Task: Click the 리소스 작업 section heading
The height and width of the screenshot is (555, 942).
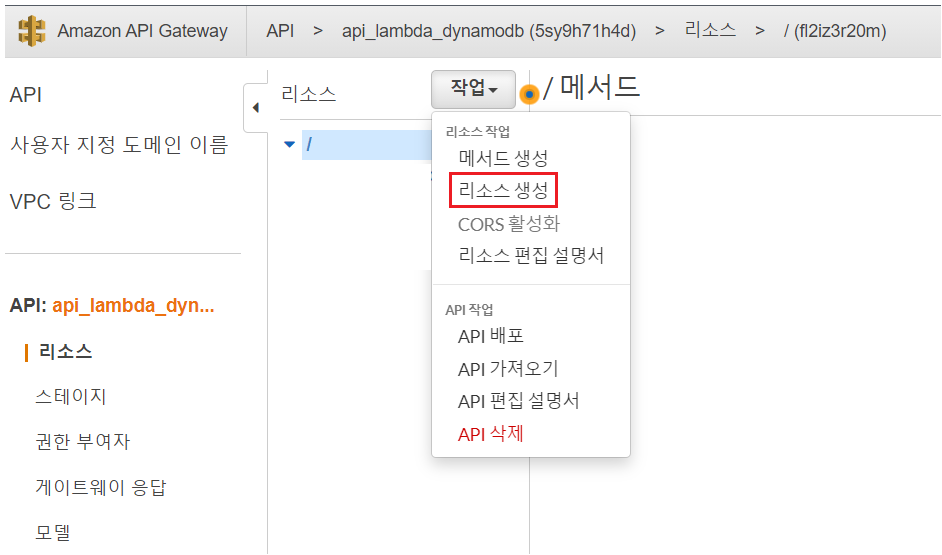Action: [x=478, y=132]
